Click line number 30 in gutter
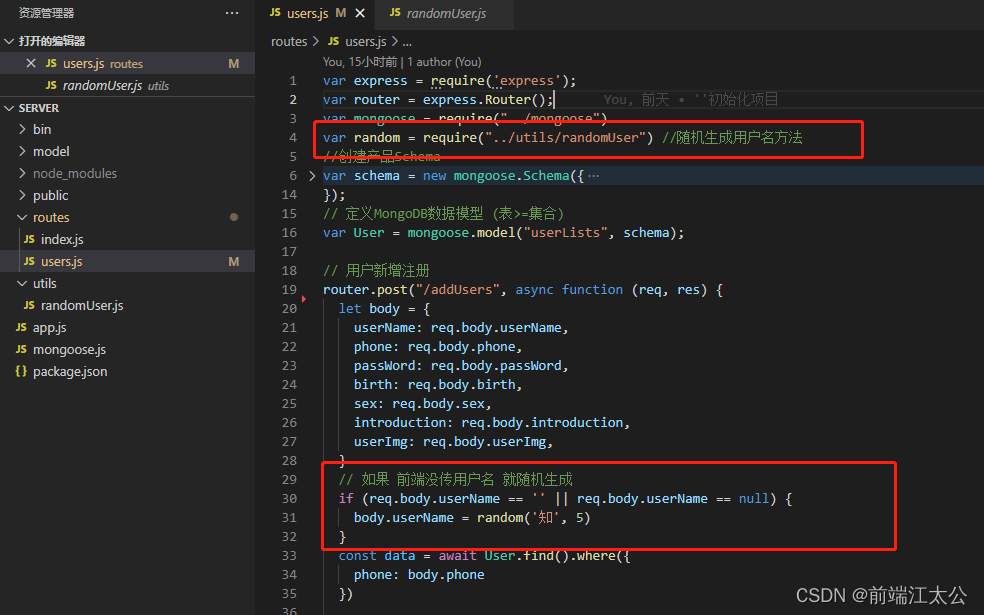 click(289, 498)
